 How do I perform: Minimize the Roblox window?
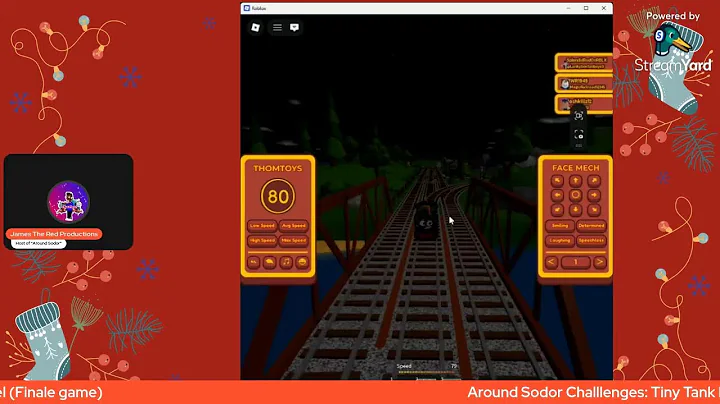(568, 8)
